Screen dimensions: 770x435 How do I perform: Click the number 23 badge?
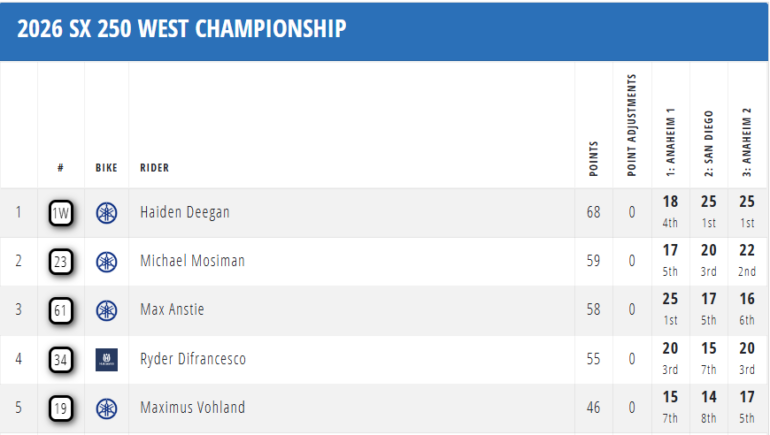click(60, 261)
